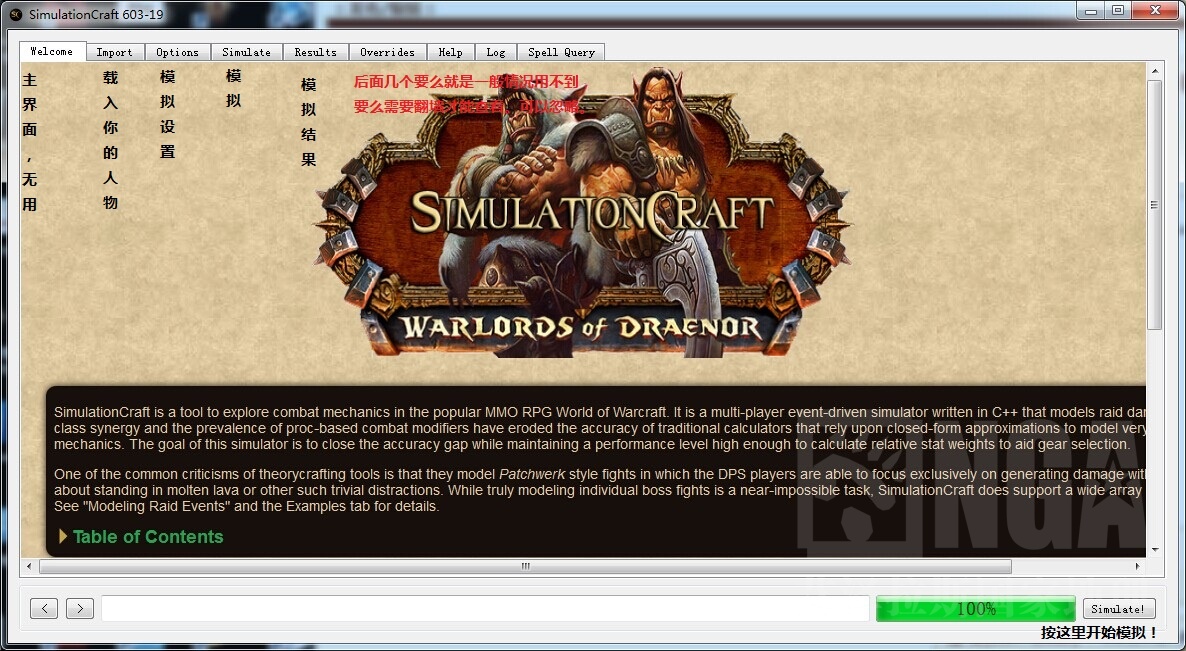Image resolution: width=1186 pixels, height=651 pixels.
Task: View the Results tab
Action: (315, 51)
